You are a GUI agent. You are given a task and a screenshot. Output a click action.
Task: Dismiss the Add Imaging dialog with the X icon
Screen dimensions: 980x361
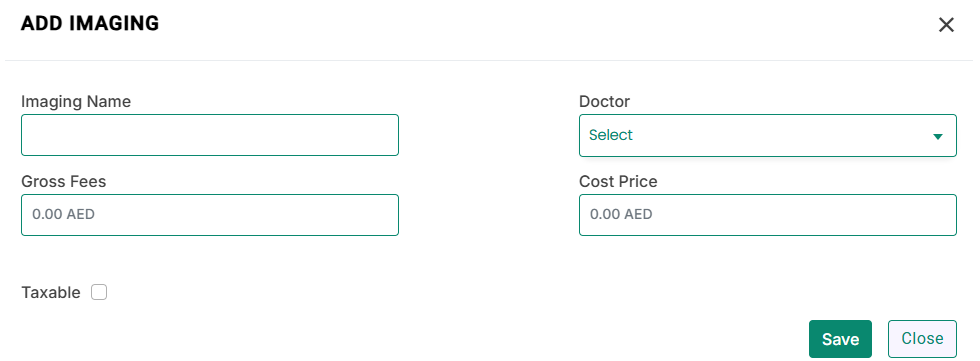tap(946, 25)
